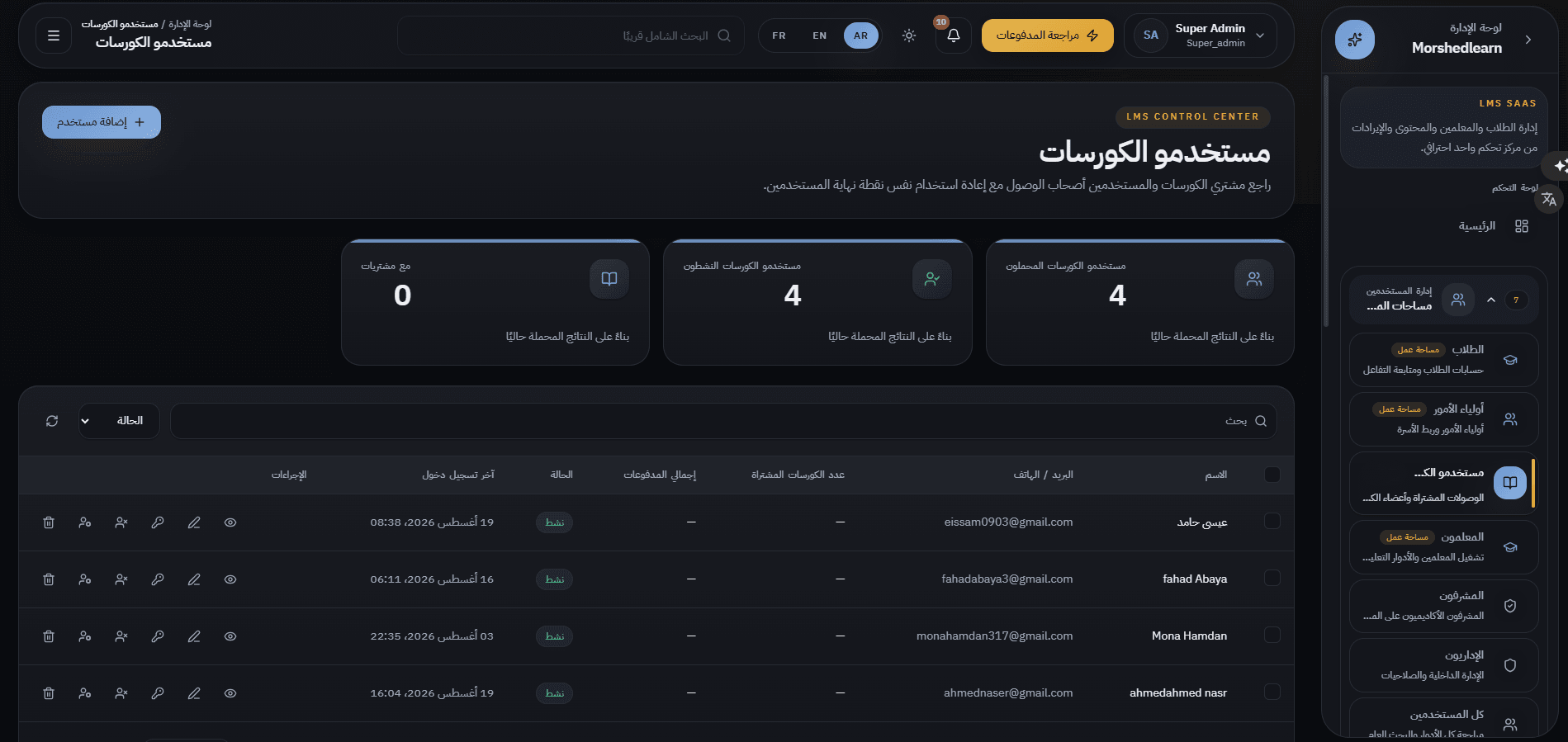Sort by الاسم column header

coord(1216,475)
